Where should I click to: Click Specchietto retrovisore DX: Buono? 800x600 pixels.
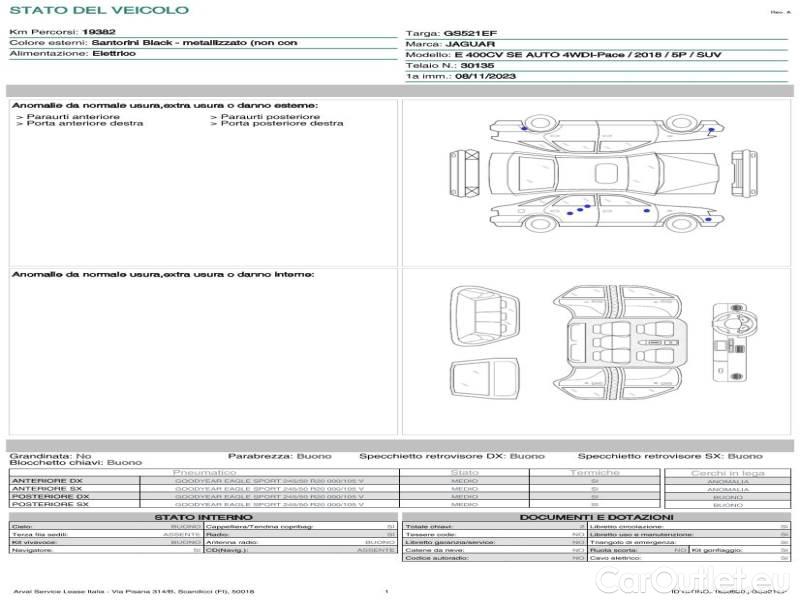pos(452,456)
